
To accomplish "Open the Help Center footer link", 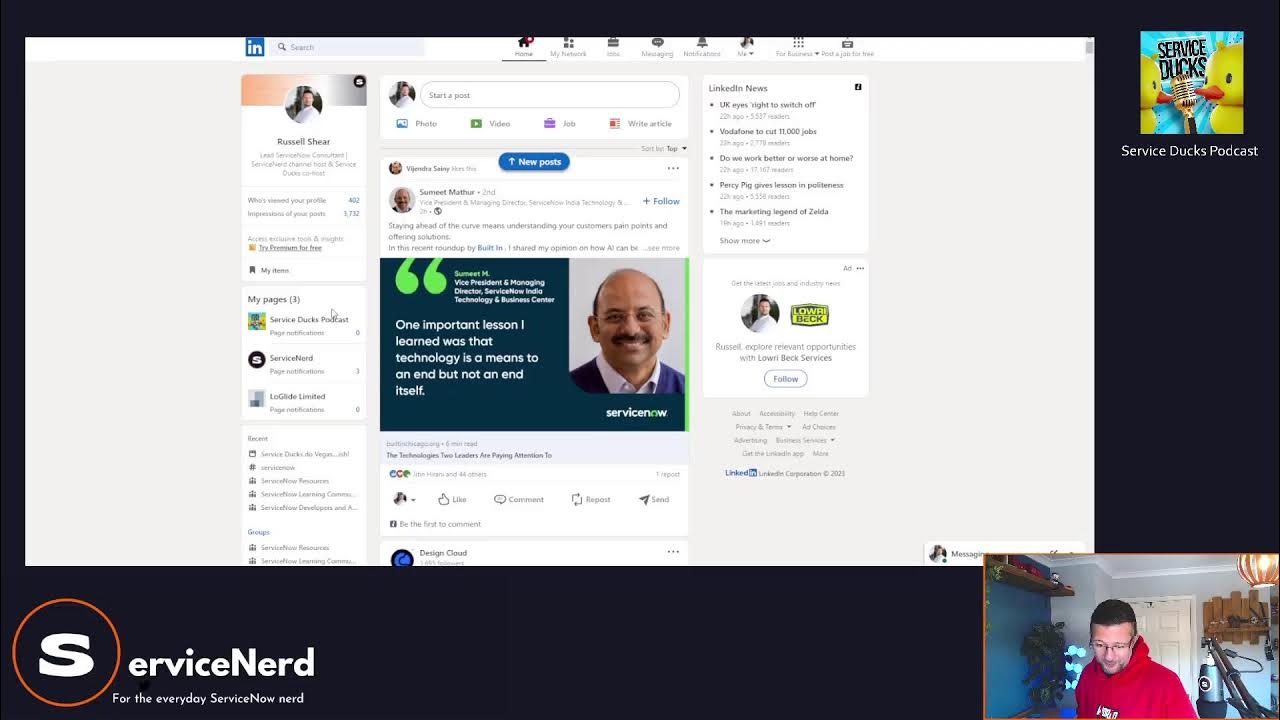I will coord(821,414).
